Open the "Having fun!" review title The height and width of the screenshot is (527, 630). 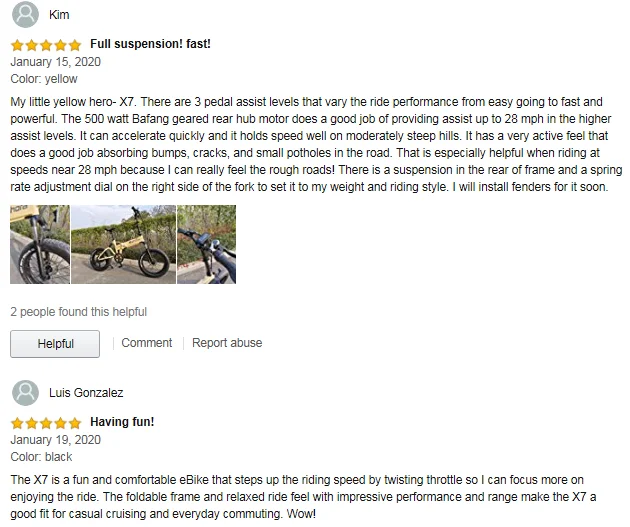click(x=122, y=422)
